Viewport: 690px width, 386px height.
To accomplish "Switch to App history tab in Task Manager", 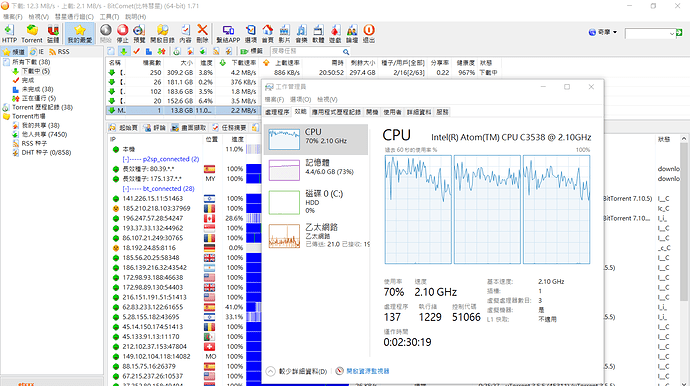I will click(x=336, y=112).
